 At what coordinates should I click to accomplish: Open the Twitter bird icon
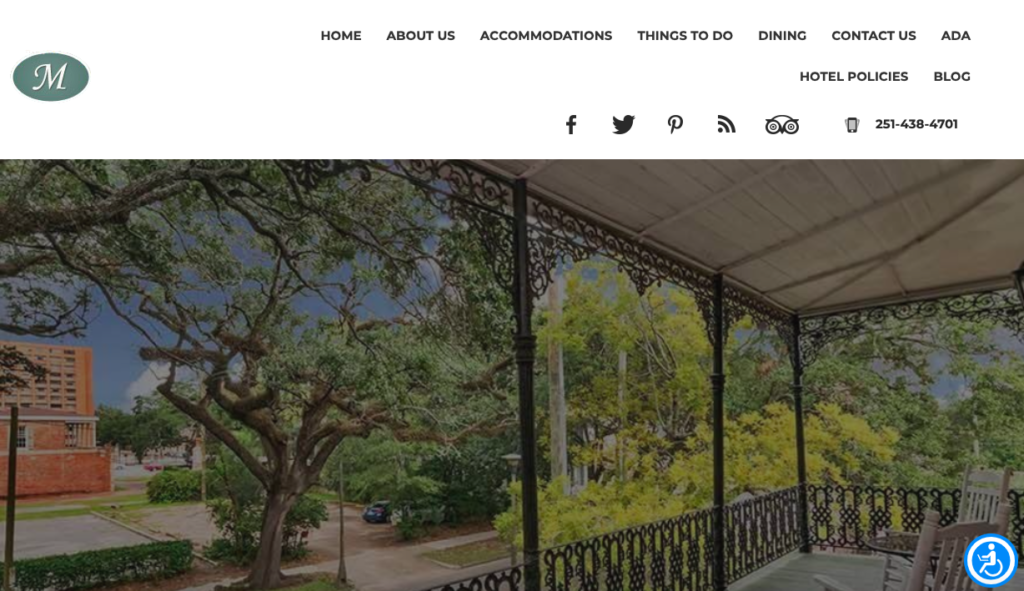pos(623,124)
